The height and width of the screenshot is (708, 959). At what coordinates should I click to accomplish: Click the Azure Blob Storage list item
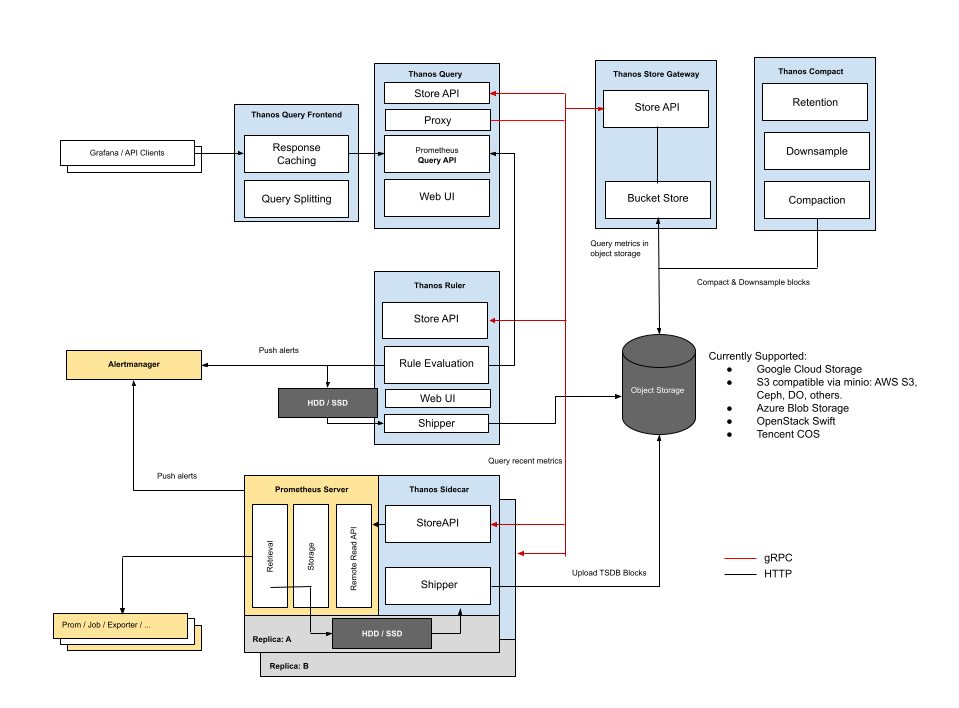(x=802, y=408)
